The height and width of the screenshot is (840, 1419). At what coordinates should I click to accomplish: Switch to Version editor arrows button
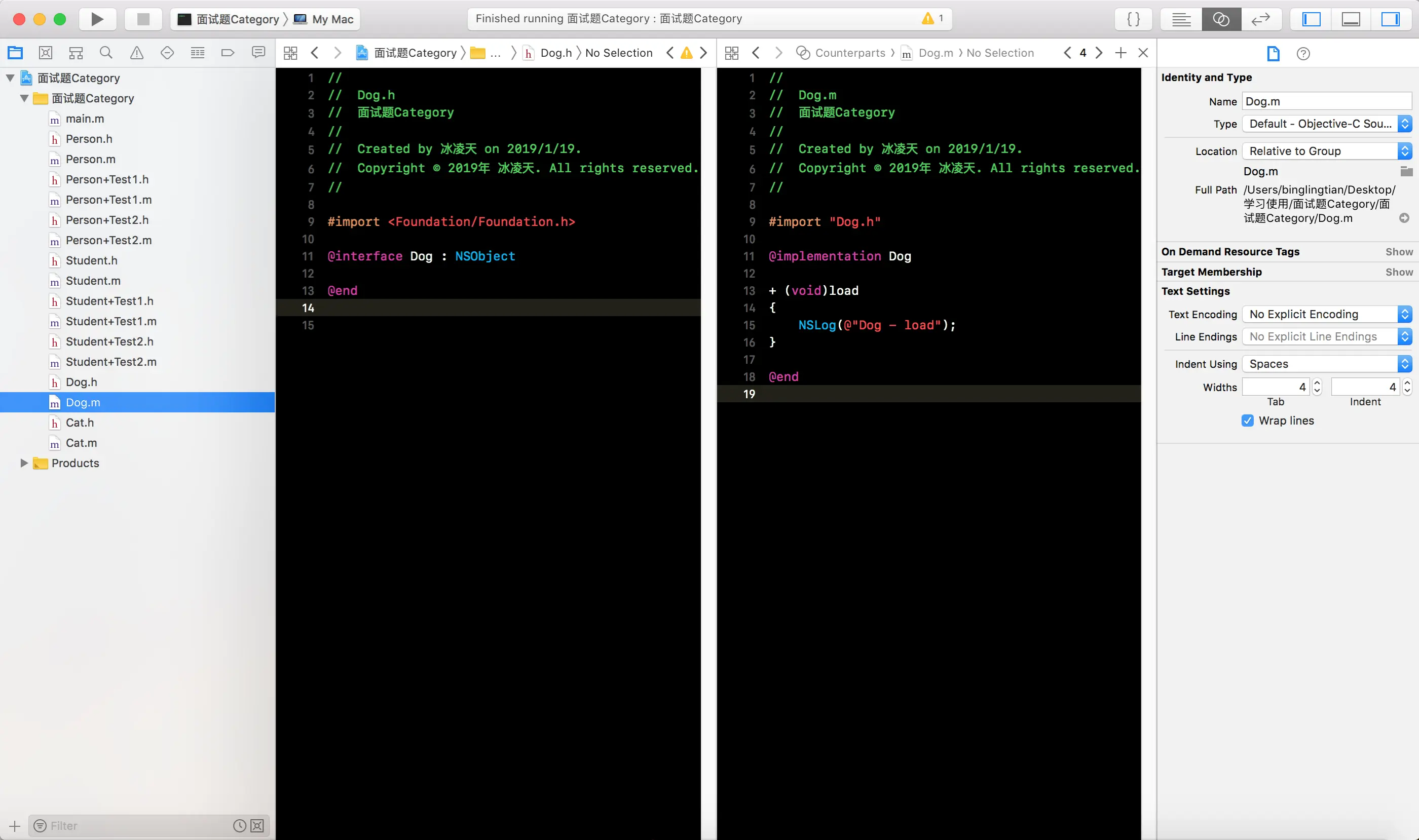coord(1260,19)
